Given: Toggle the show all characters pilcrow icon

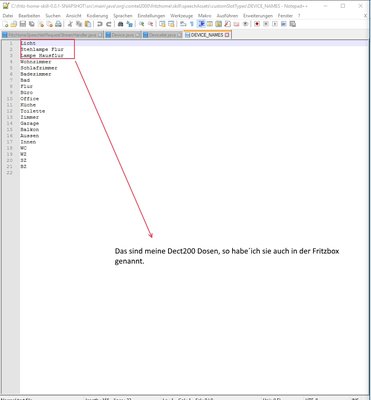Looking at the screenshot, I should (x=192, y=24).
